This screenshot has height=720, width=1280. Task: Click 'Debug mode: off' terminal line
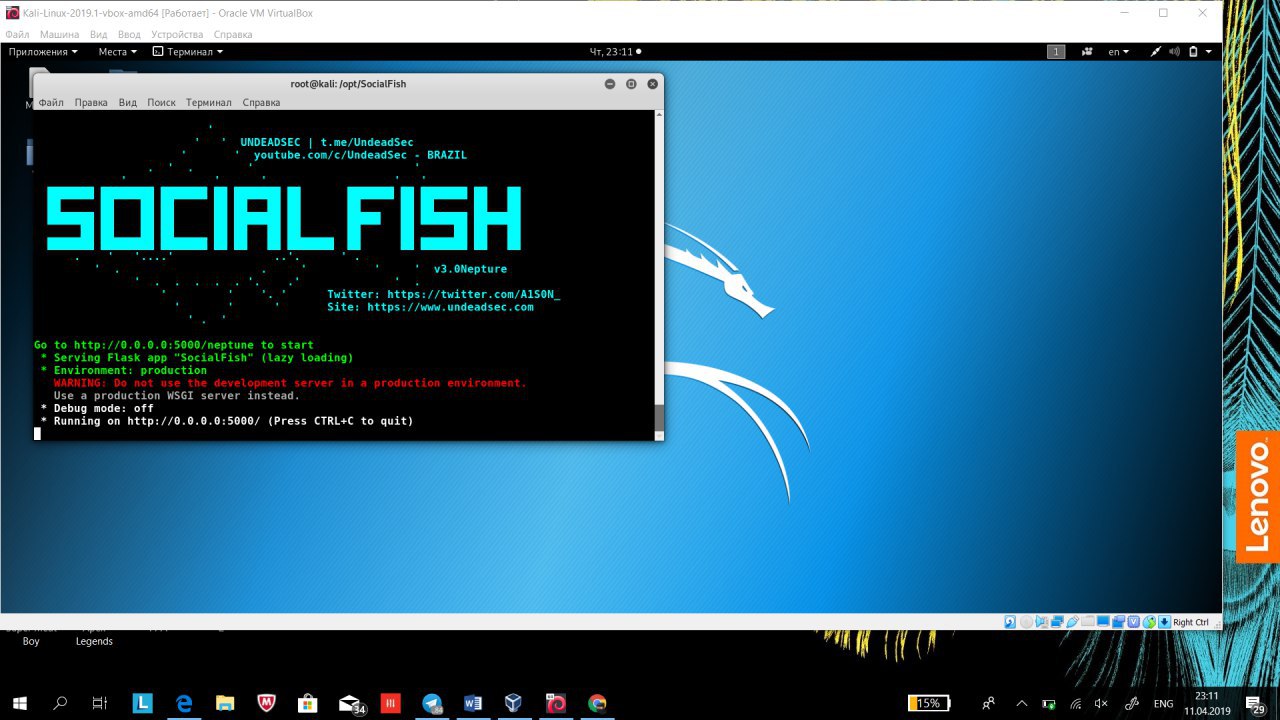point(97,408)
